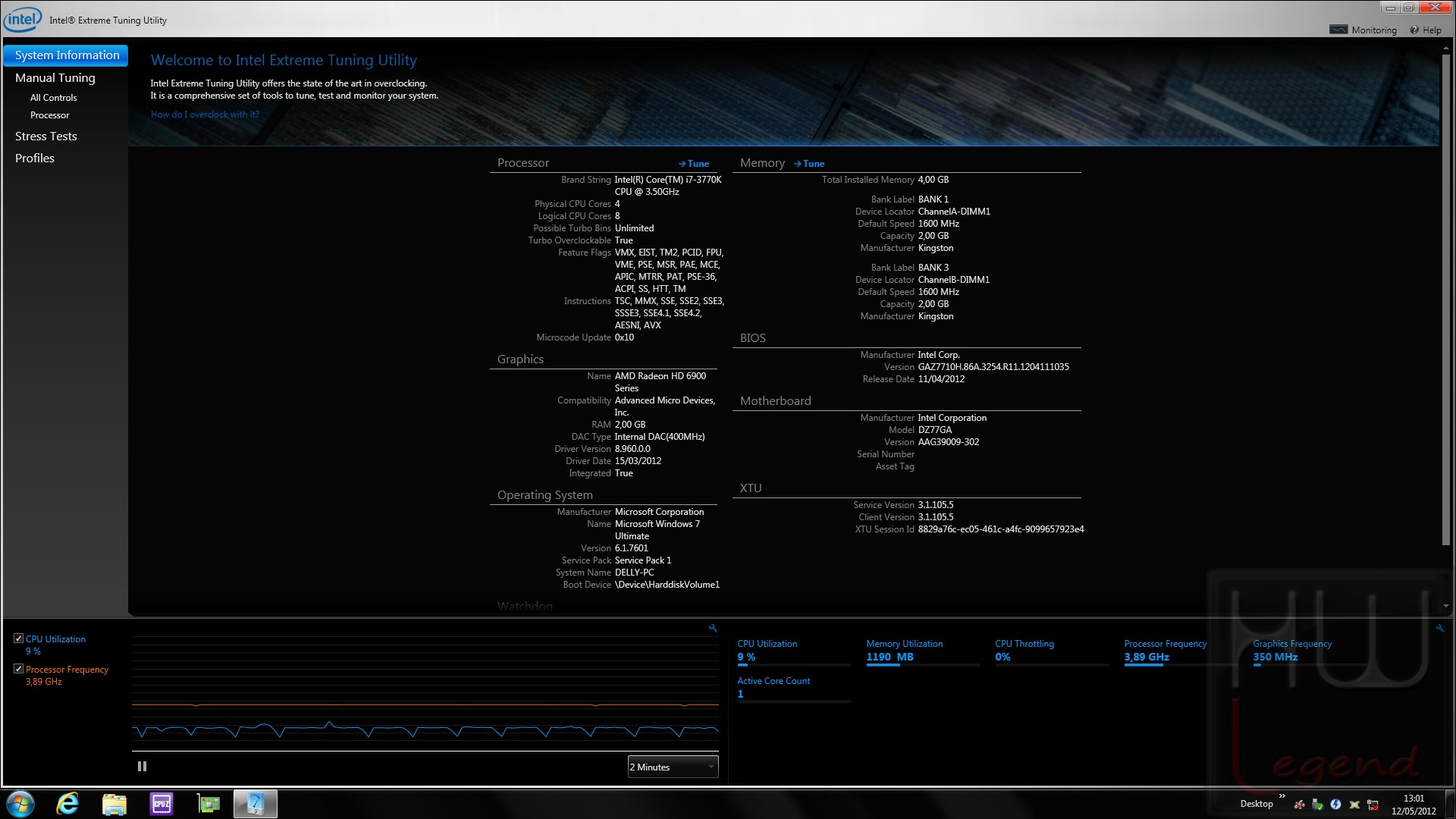Go to the Stress Tests section
The width and height of the screenshot is (1456, 819).
(x=45, y=136)
